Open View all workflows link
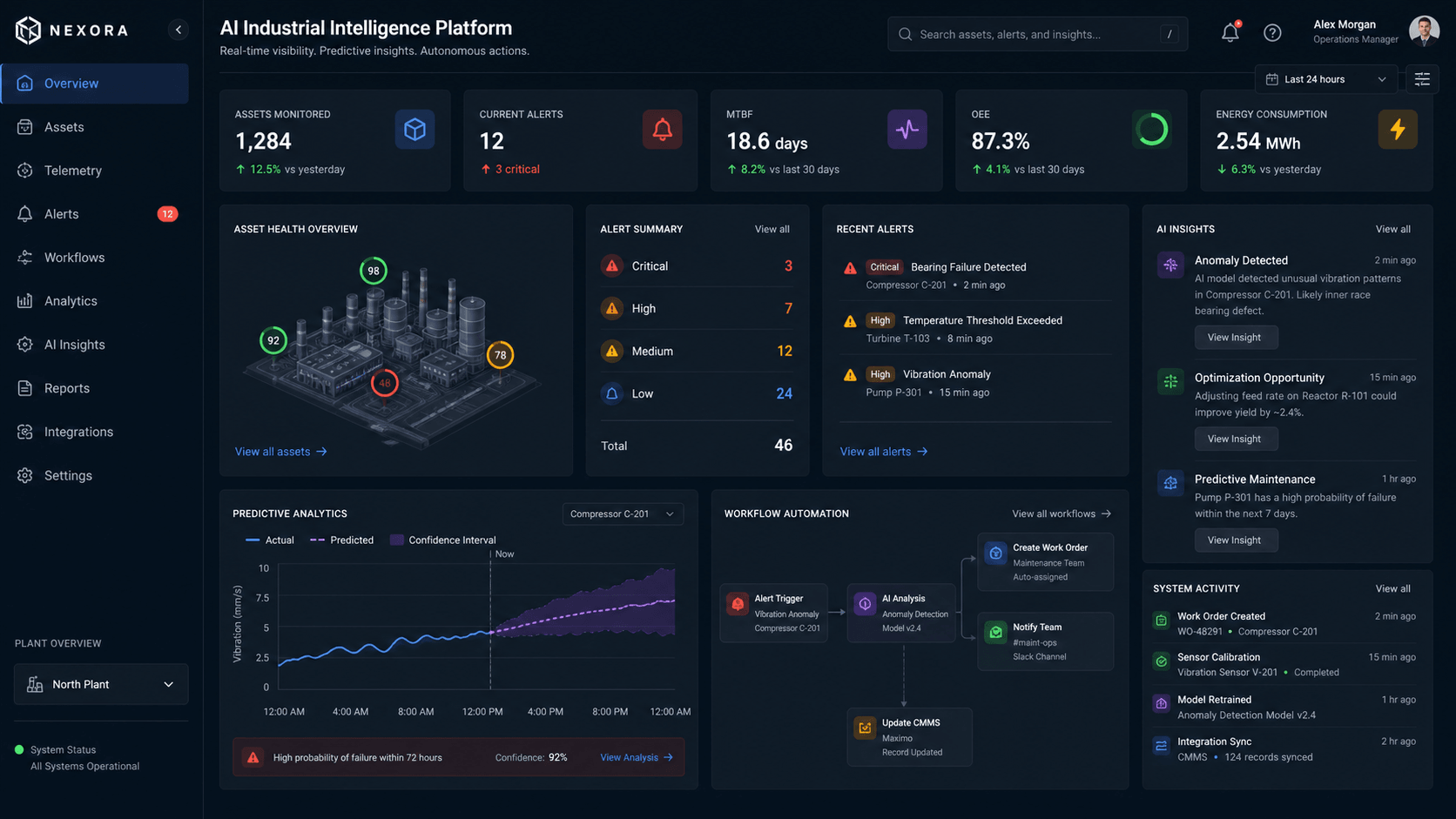 click(1062, 514)
